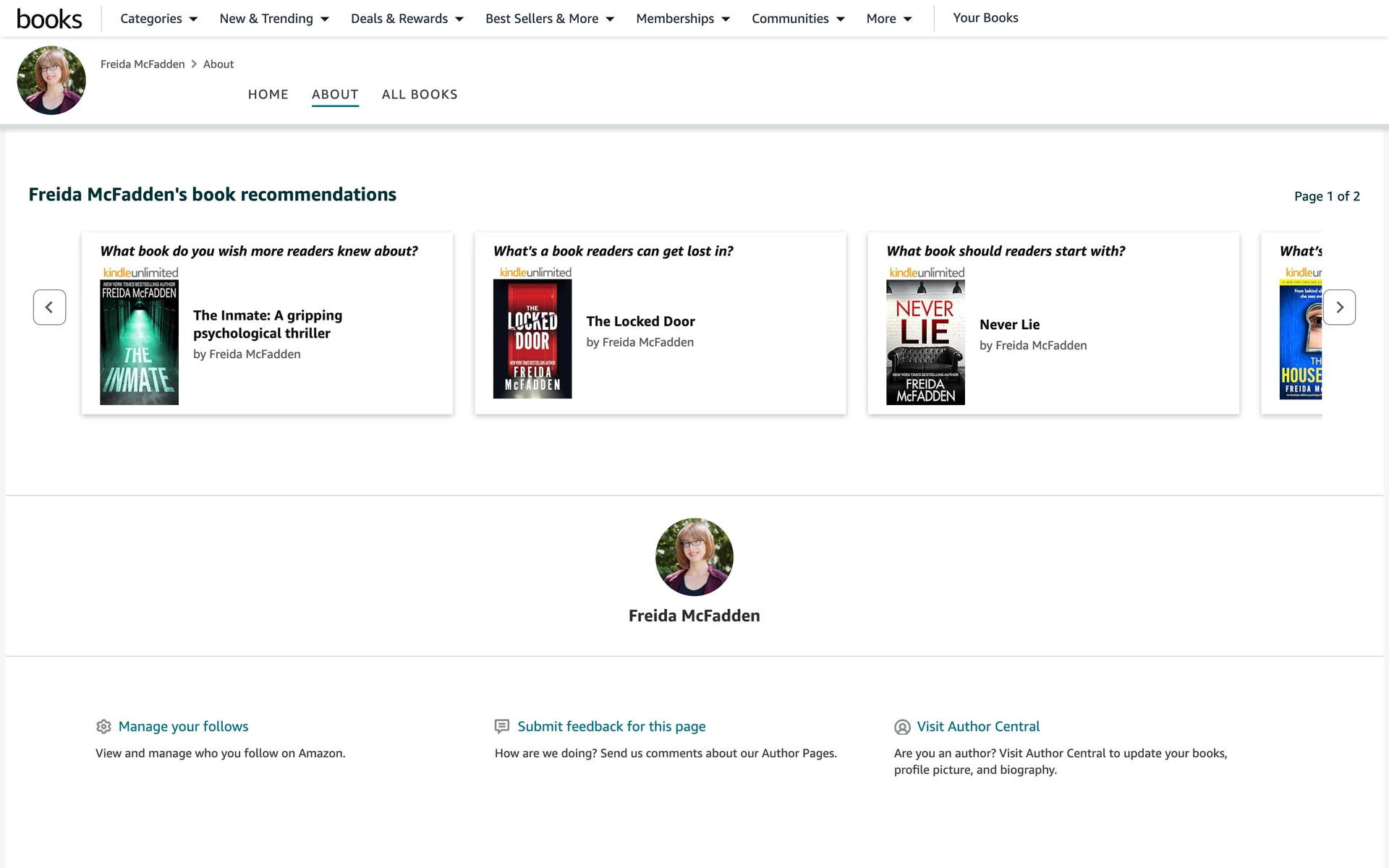Open the Your Books link
This screenshot has width=1389, height=868.
tap(985, 18)
